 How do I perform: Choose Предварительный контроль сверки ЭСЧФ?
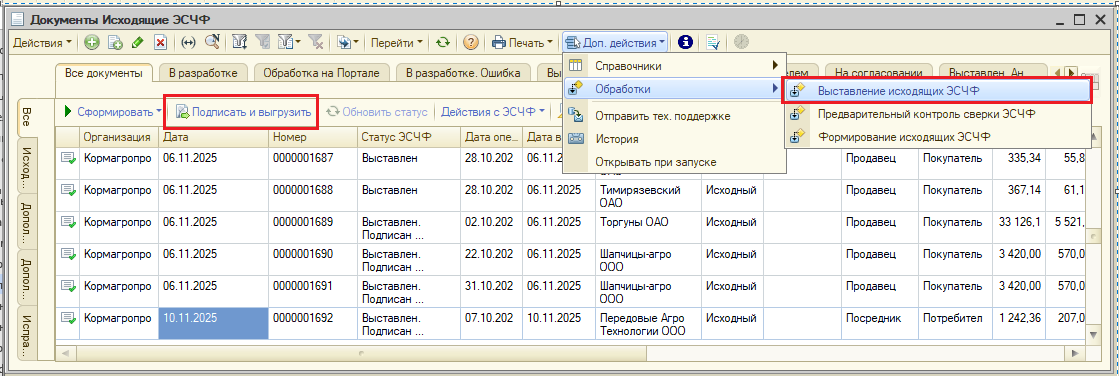pyautogui.click(x=938, y=113)
